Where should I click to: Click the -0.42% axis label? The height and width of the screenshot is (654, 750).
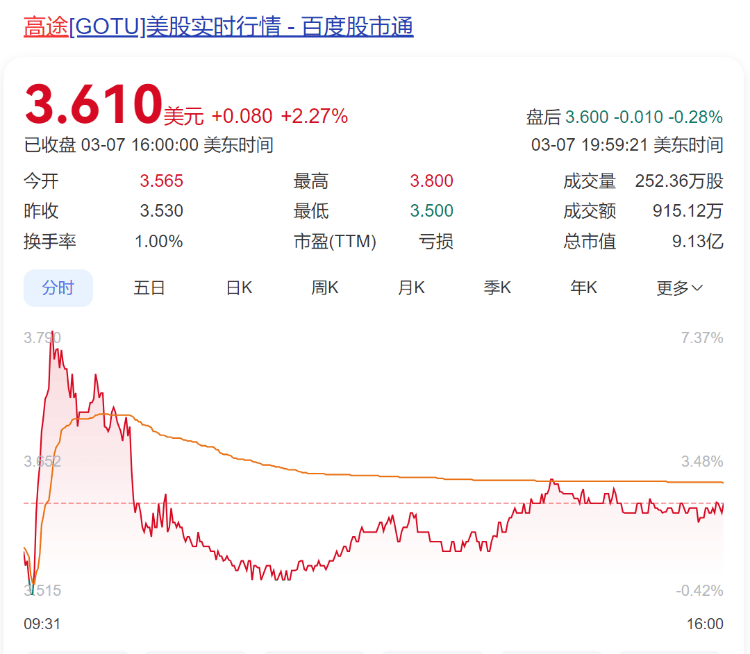[699, 590]
